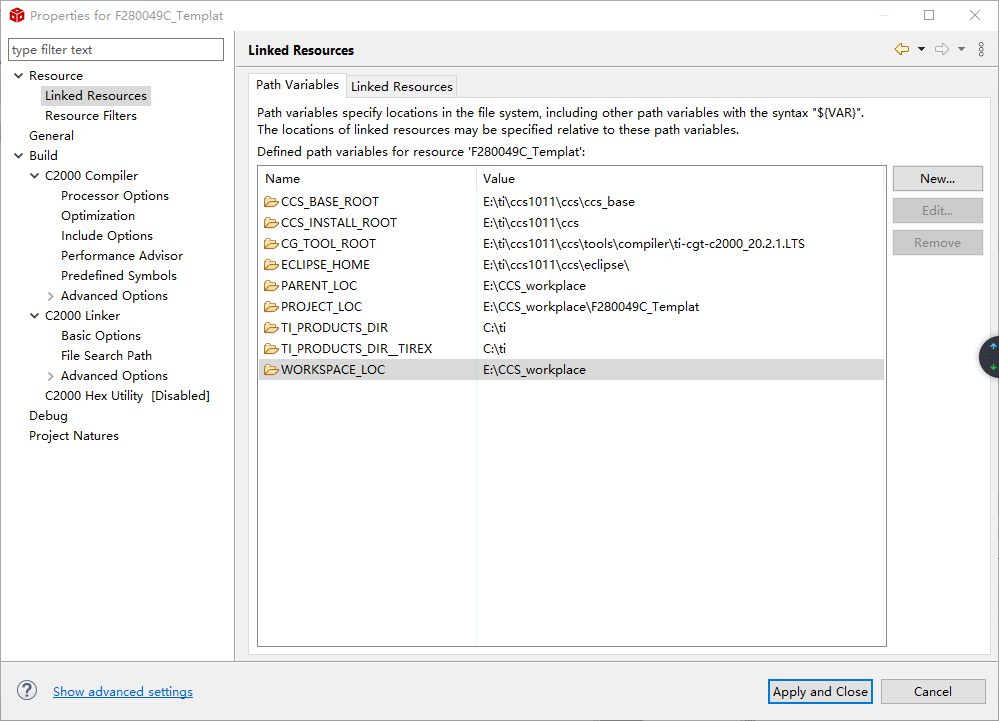The image size is (999, 721).
Task: Click the New... button
Action: [937, 179]
